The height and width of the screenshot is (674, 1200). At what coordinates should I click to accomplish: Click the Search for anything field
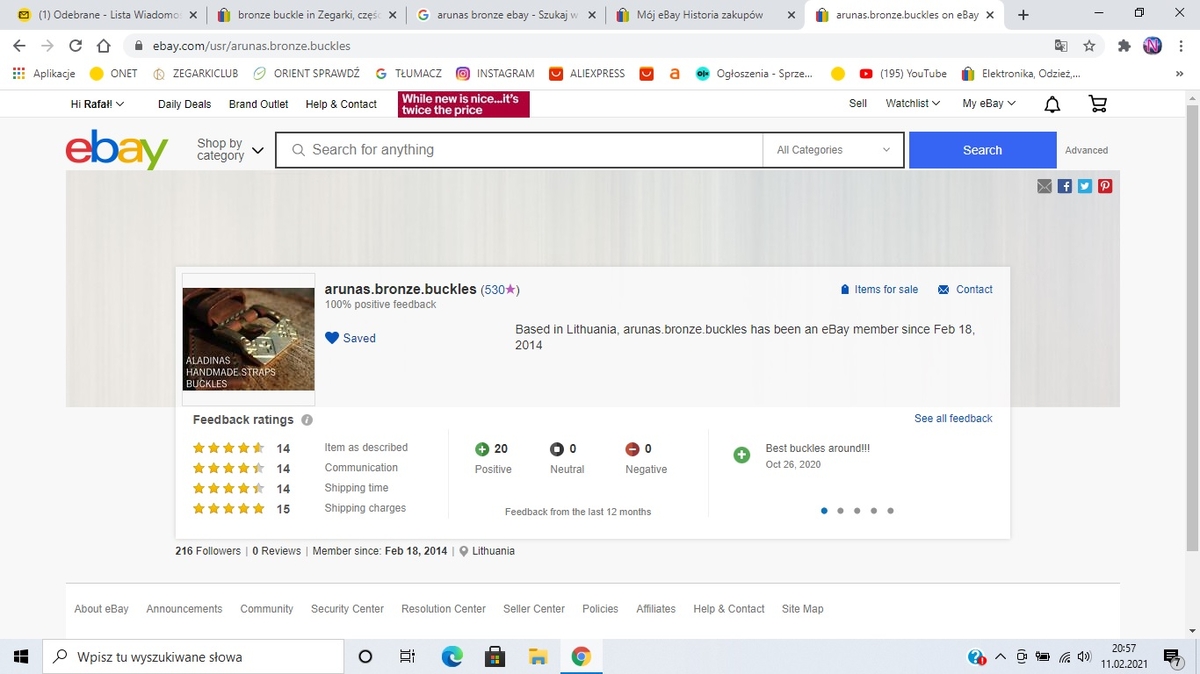(x=519, y=150)
